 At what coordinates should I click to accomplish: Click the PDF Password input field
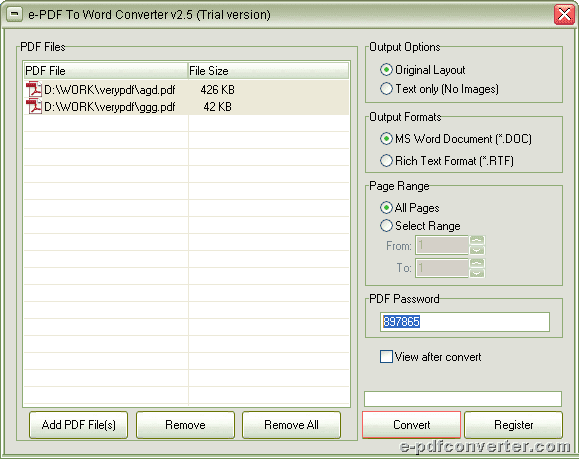coord(465,322)
